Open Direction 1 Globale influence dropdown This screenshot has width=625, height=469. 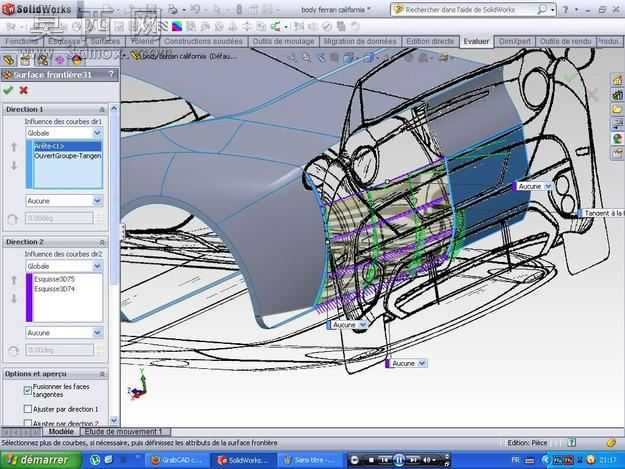pos(98,133)
